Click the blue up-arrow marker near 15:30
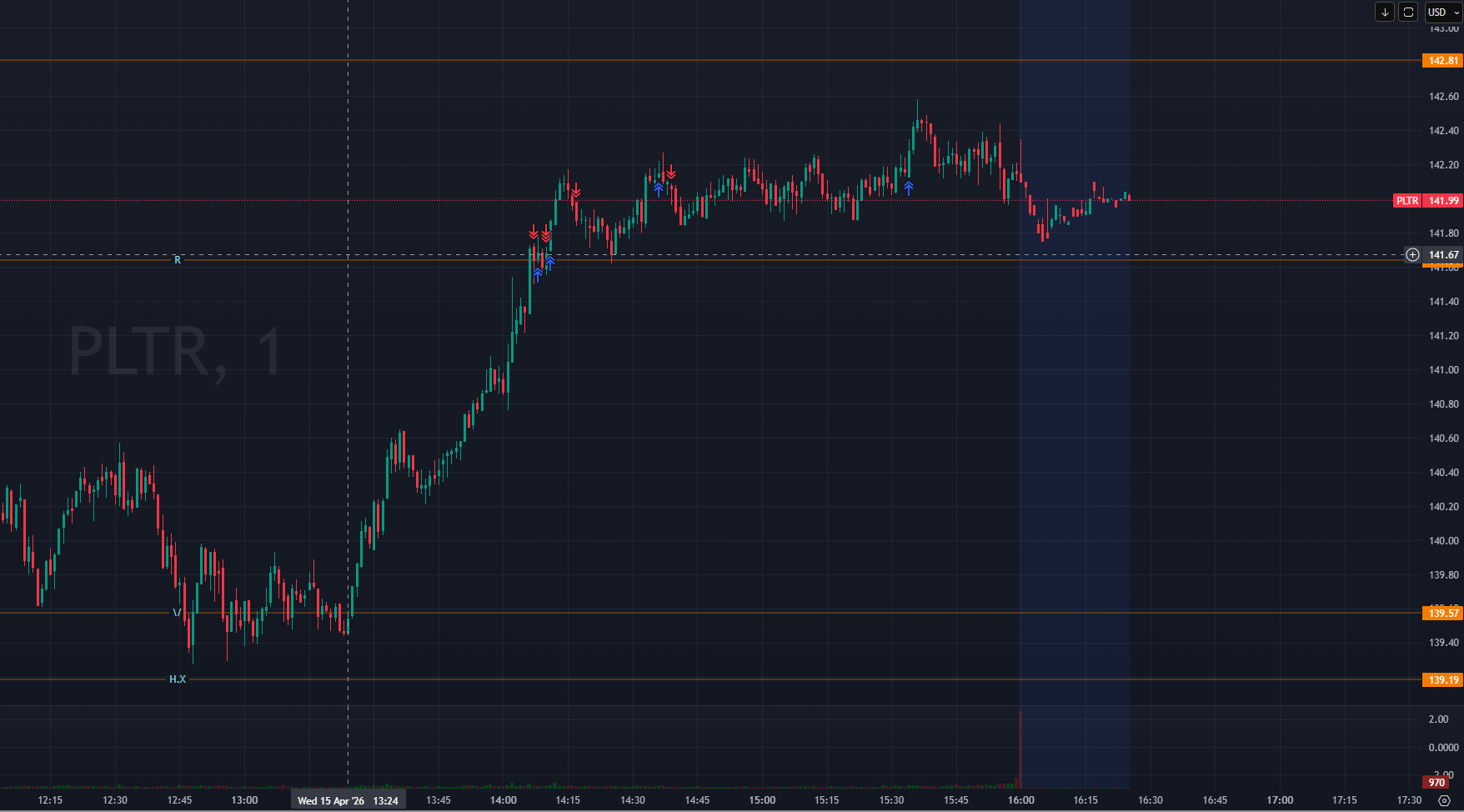1464x812 pixels. point(909,188)
